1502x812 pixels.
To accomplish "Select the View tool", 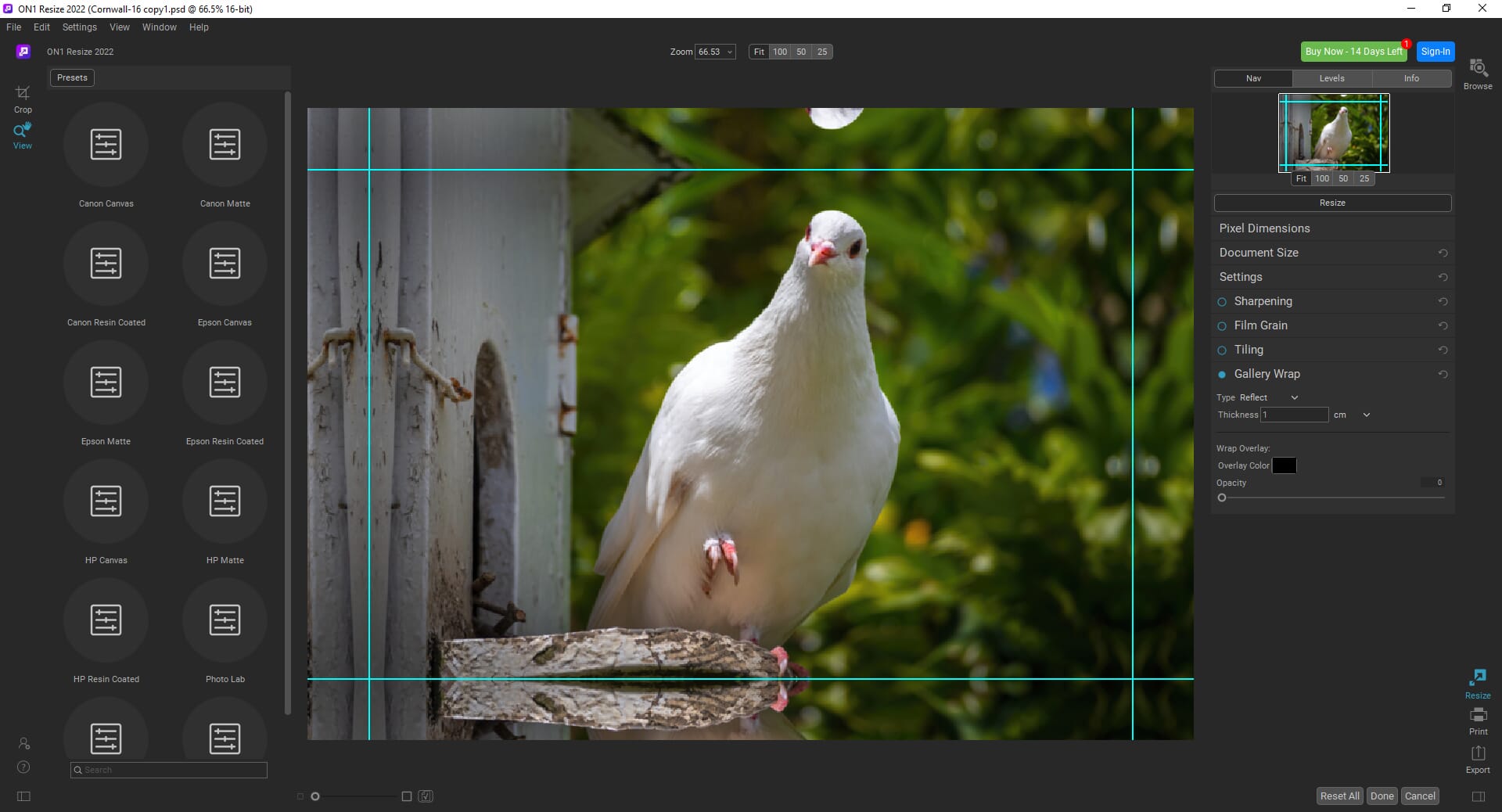I will [x=23, y=136].
